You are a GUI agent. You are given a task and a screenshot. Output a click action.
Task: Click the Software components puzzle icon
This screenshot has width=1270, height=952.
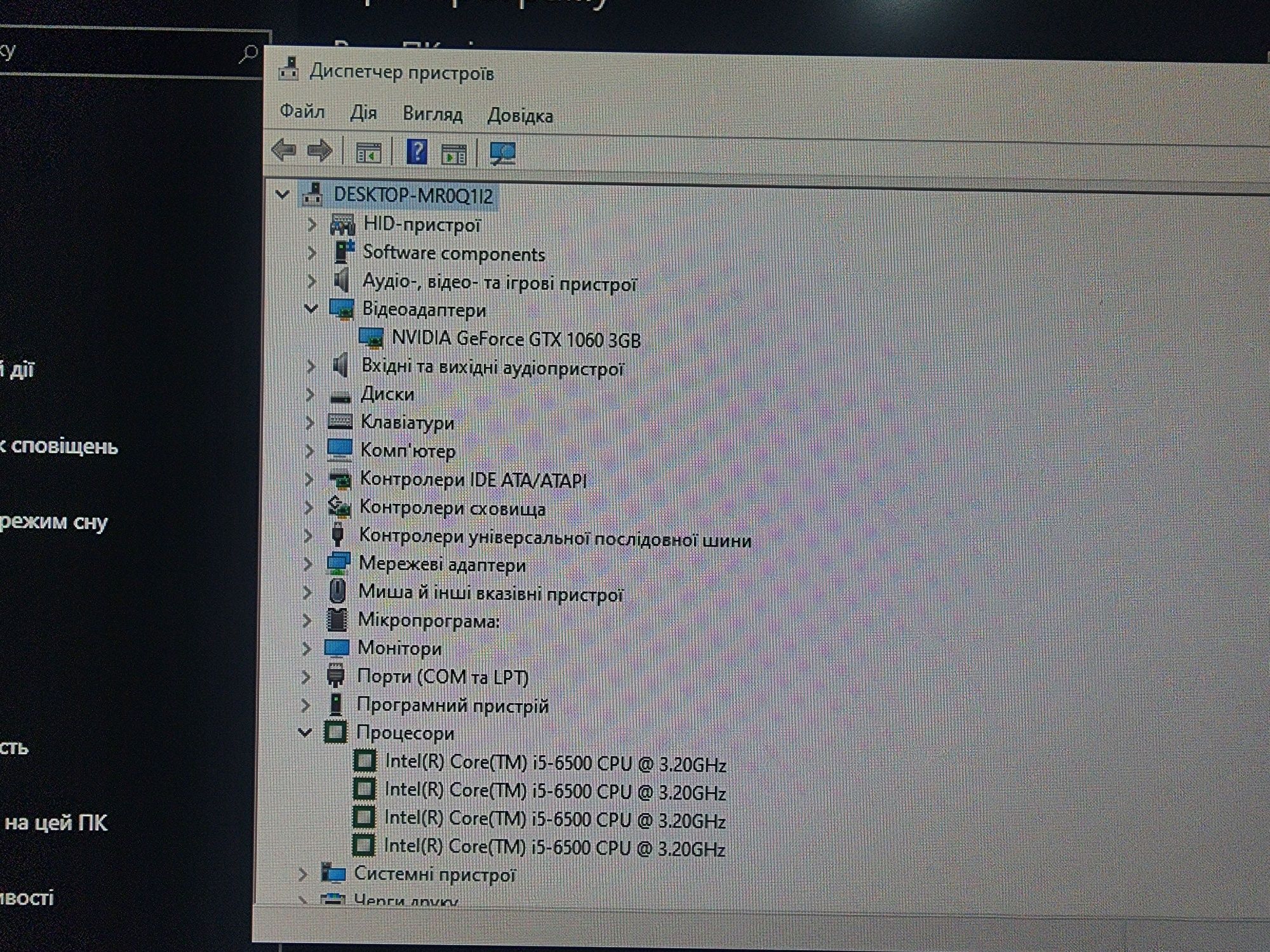344,252
